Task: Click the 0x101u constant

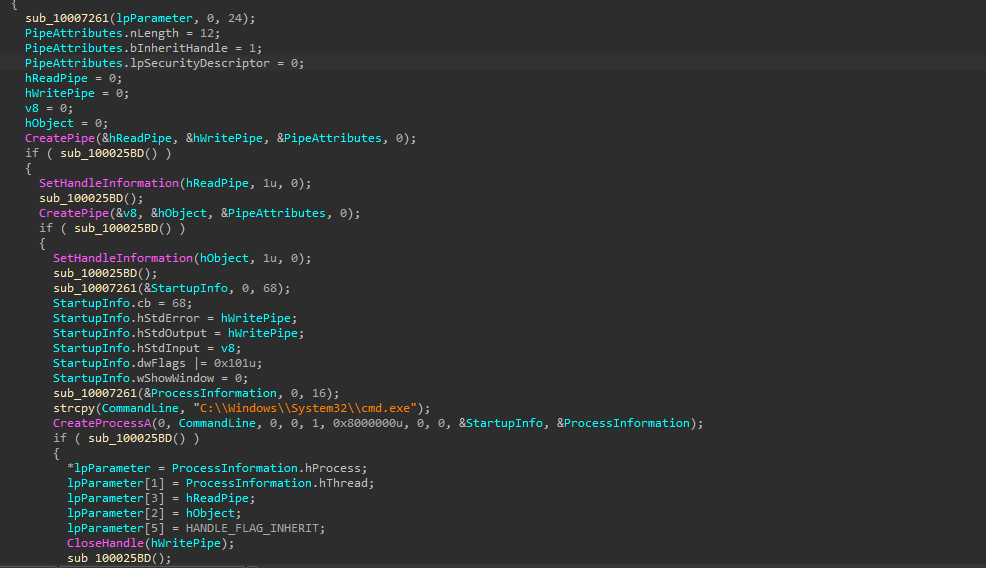Action: click(235, 364)
